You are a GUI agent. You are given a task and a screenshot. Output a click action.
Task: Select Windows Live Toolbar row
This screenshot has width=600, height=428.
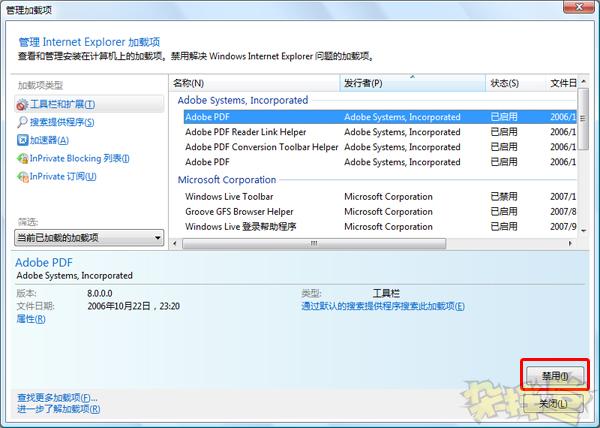click(380, 197)
